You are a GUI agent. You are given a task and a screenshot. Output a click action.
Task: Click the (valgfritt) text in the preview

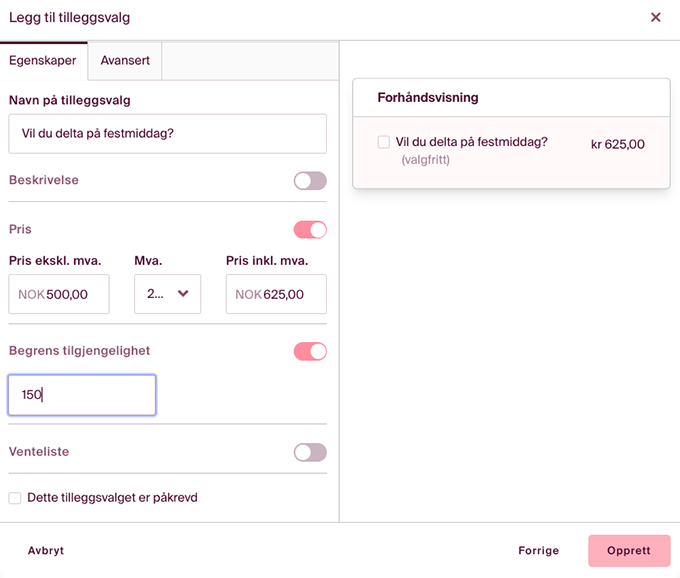[x=425, y=160]
